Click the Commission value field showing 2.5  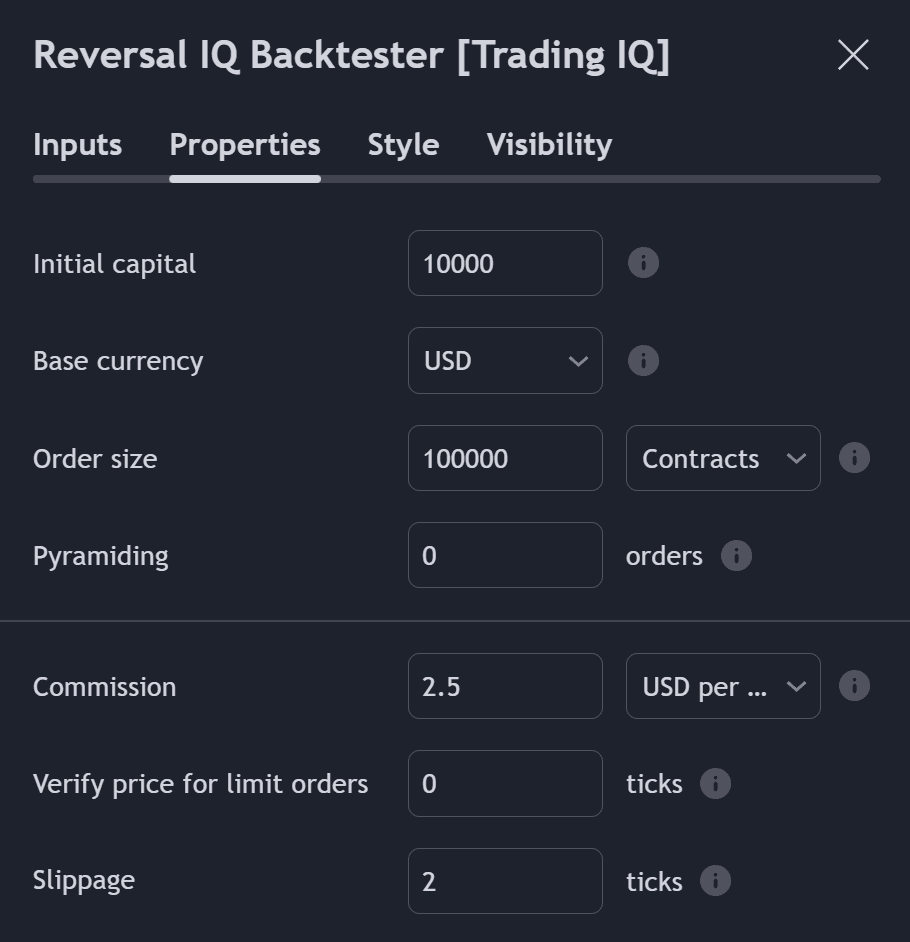tap(505, 686)
